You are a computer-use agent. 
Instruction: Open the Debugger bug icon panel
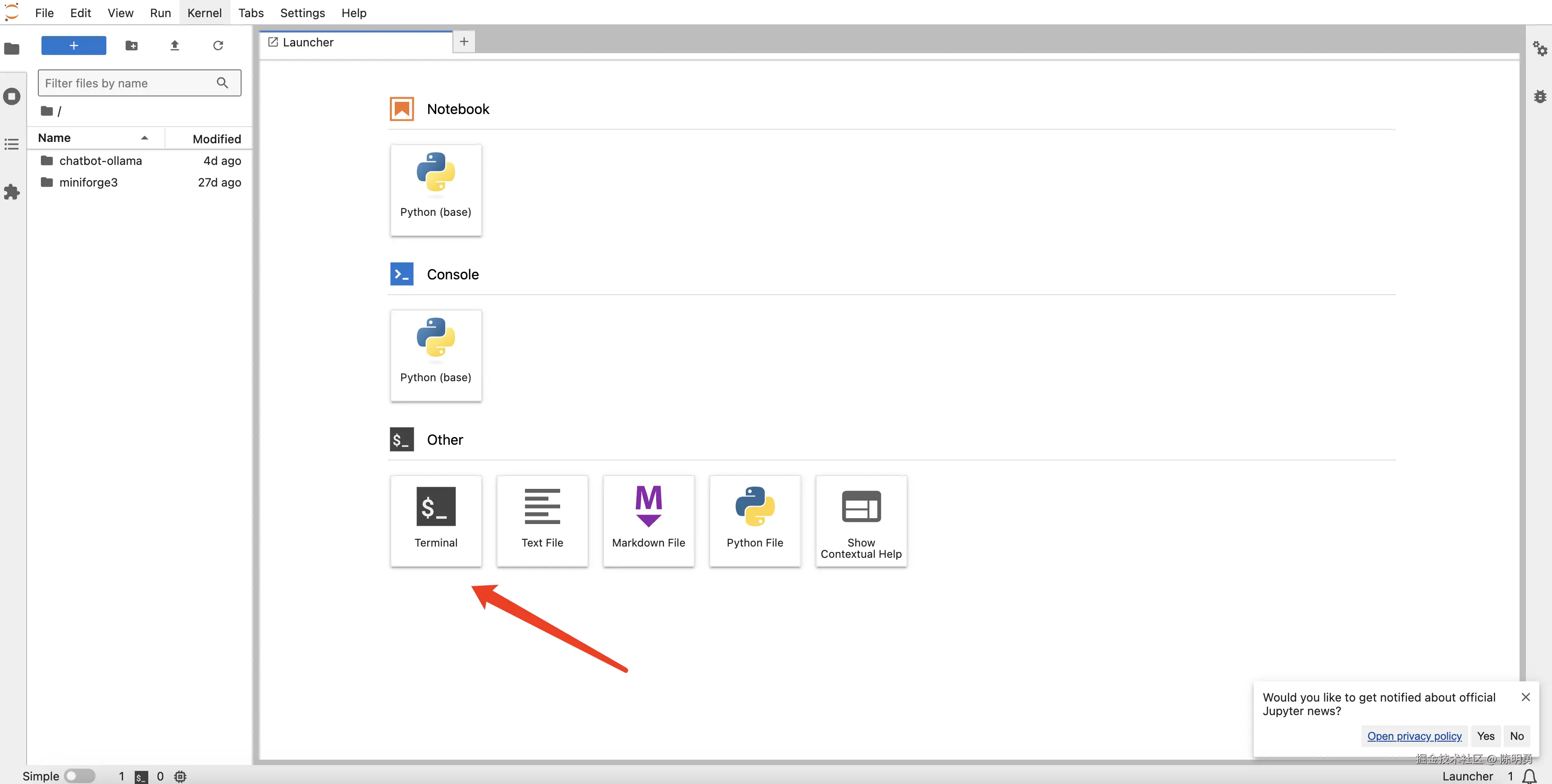(1539, 96)
